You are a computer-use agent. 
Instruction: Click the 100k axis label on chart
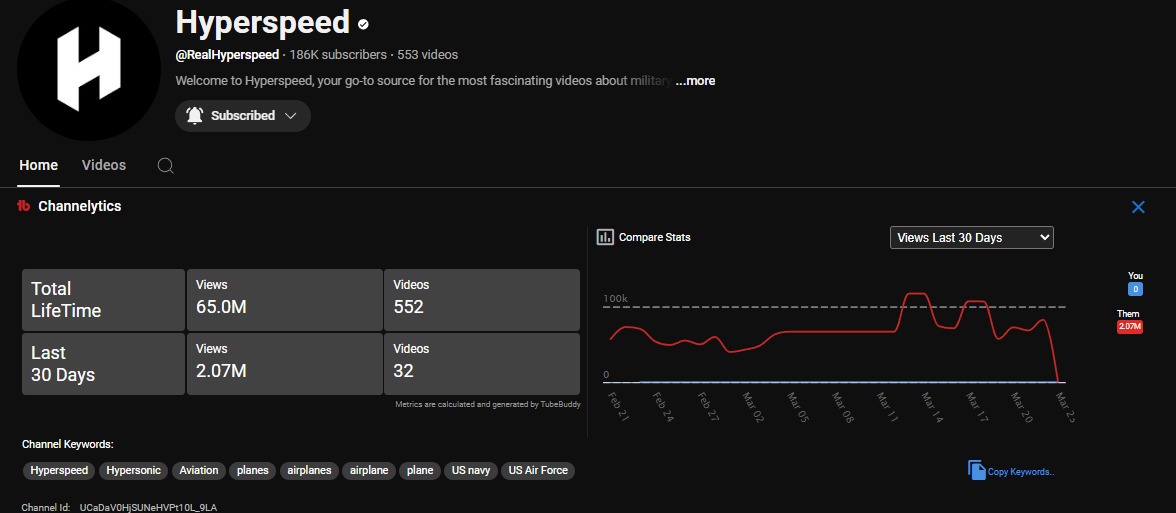pos(615,298)
